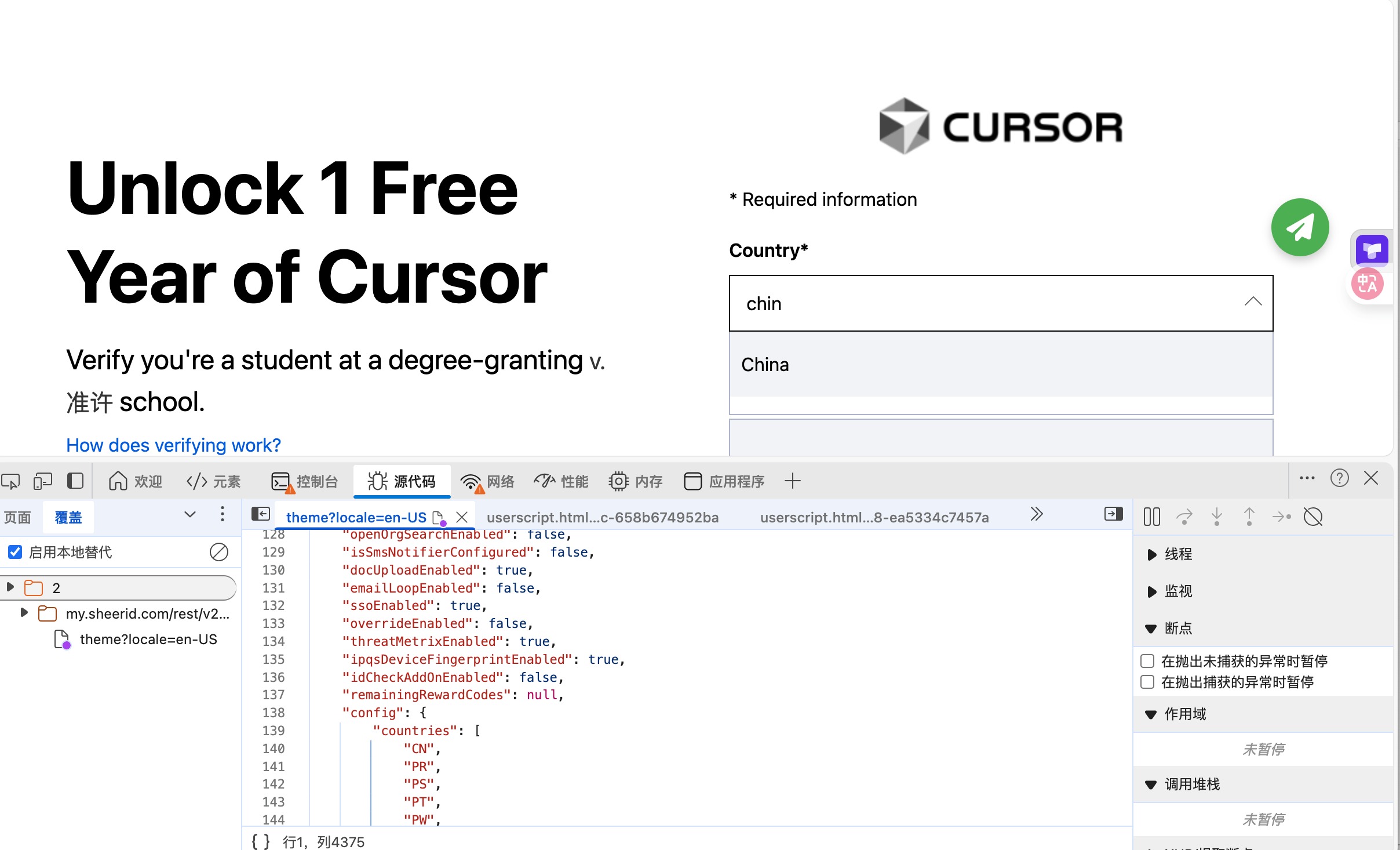Expand the my.sheerid.com folder

[x=24, y=613]
